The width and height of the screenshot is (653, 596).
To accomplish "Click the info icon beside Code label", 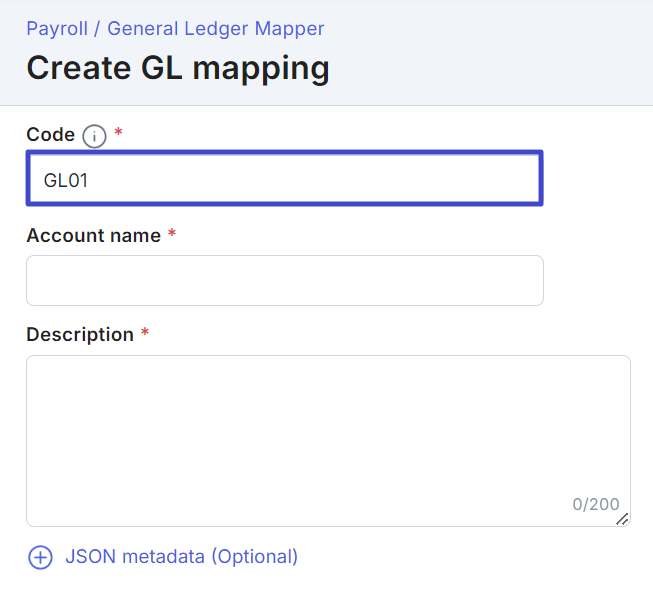I will coord(94,136).
